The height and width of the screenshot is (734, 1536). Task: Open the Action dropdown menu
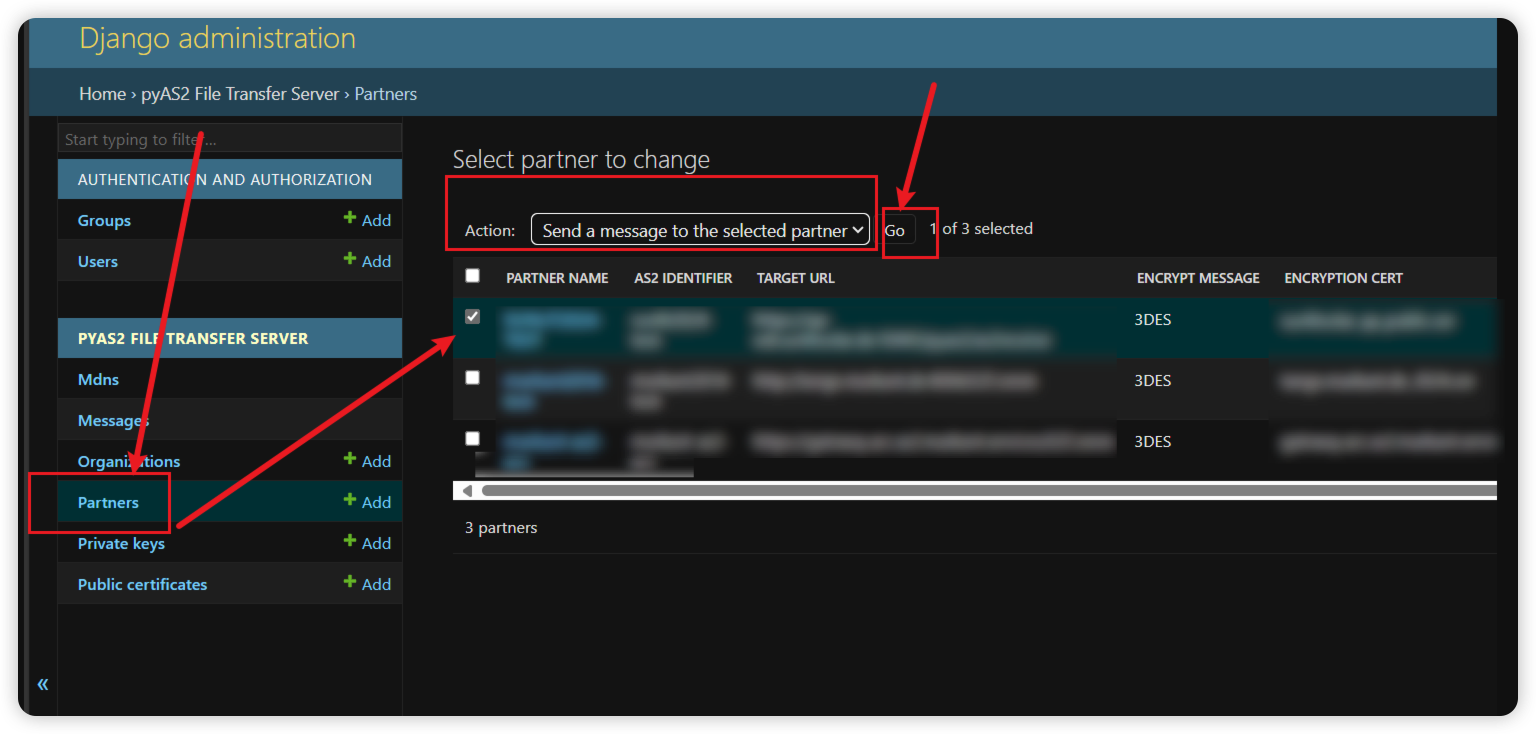pyautogui.click(x=700, y=230)
